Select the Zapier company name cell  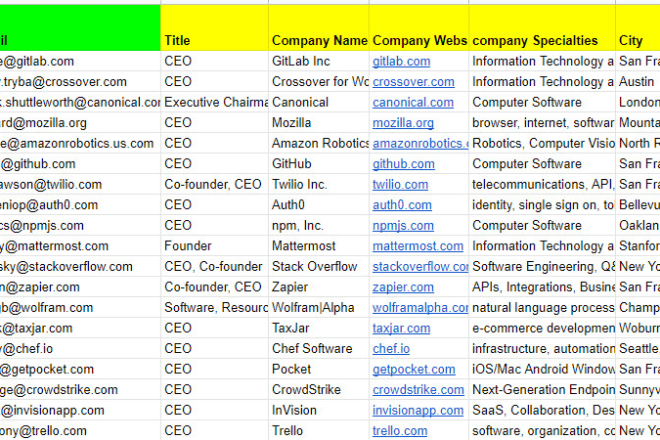[319, 287]
